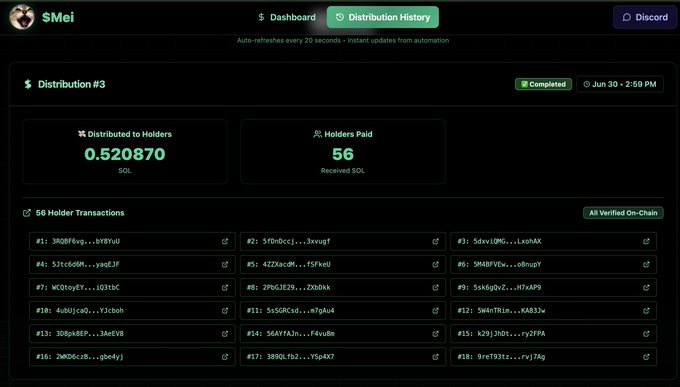Click the Distributed to Holders label
680x387 pixels.
click(130, 134)
